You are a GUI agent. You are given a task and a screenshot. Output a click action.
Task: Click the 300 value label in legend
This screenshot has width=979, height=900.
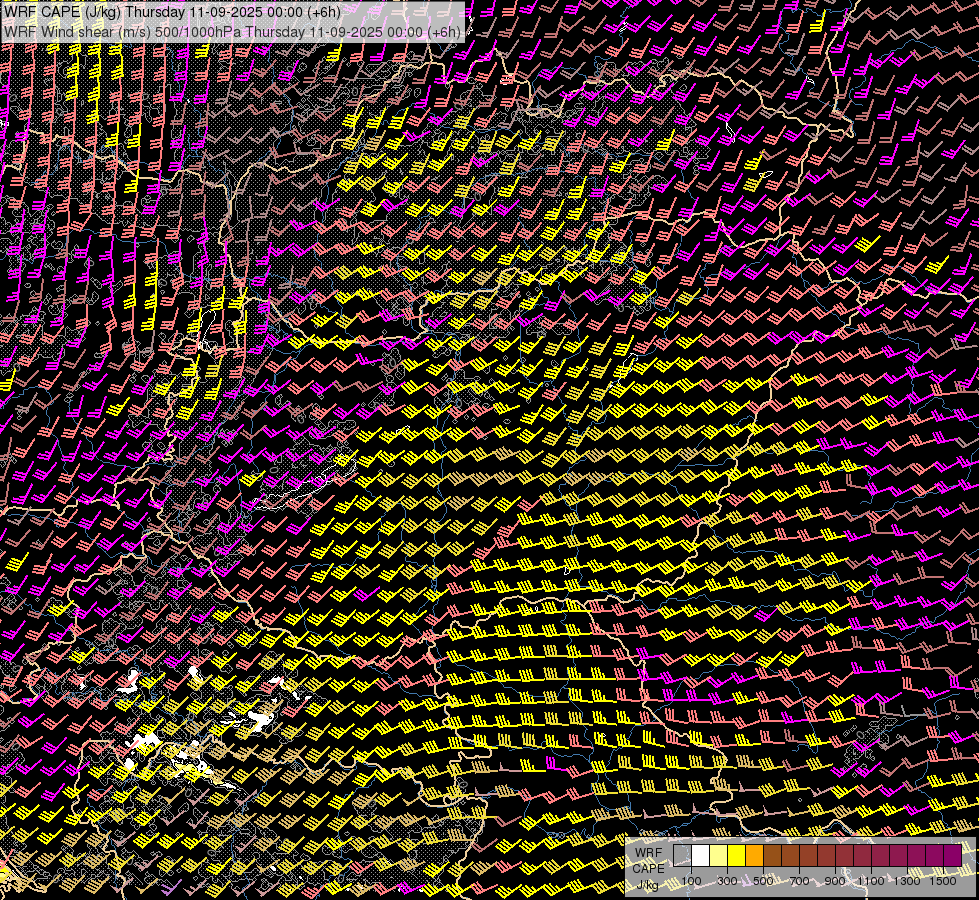tap(727, 881)
